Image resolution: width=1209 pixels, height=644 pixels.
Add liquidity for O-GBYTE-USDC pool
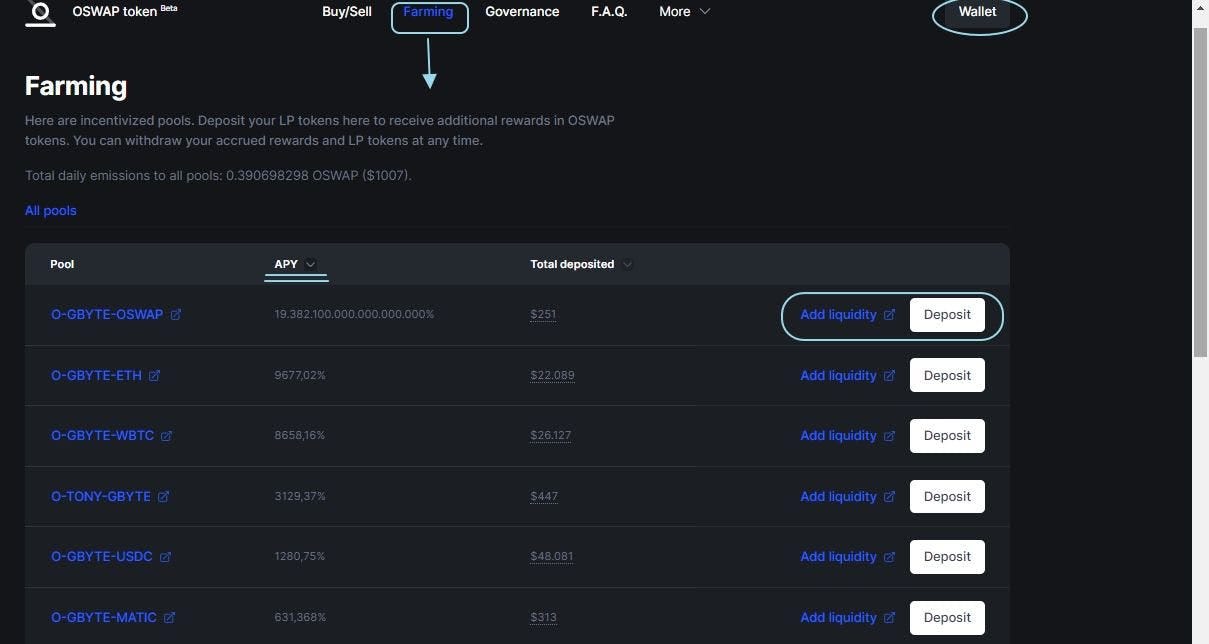[x=838, y=557]
